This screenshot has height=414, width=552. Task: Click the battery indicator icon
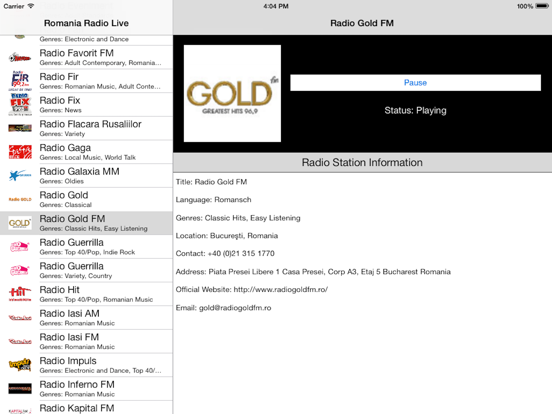tap(542, 6)
